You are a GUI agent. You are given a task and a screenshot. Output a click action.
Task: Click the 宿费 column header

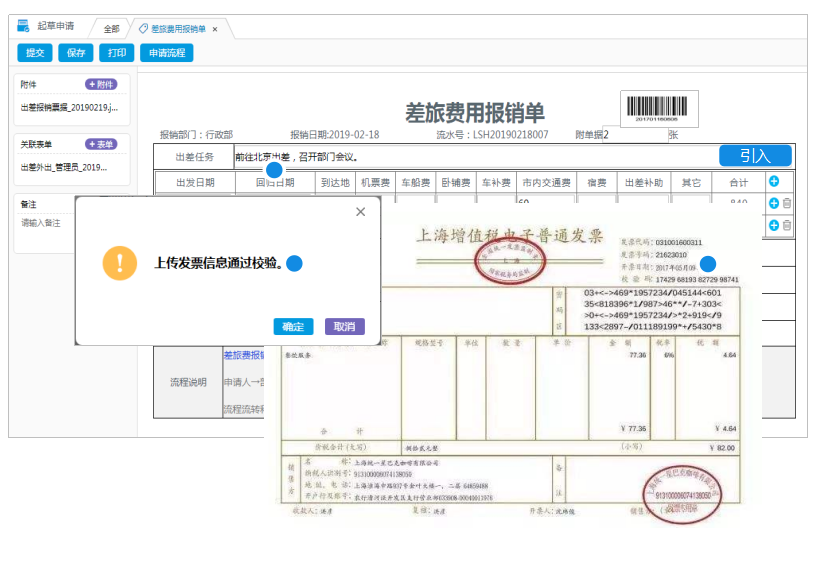pos(597,182)
